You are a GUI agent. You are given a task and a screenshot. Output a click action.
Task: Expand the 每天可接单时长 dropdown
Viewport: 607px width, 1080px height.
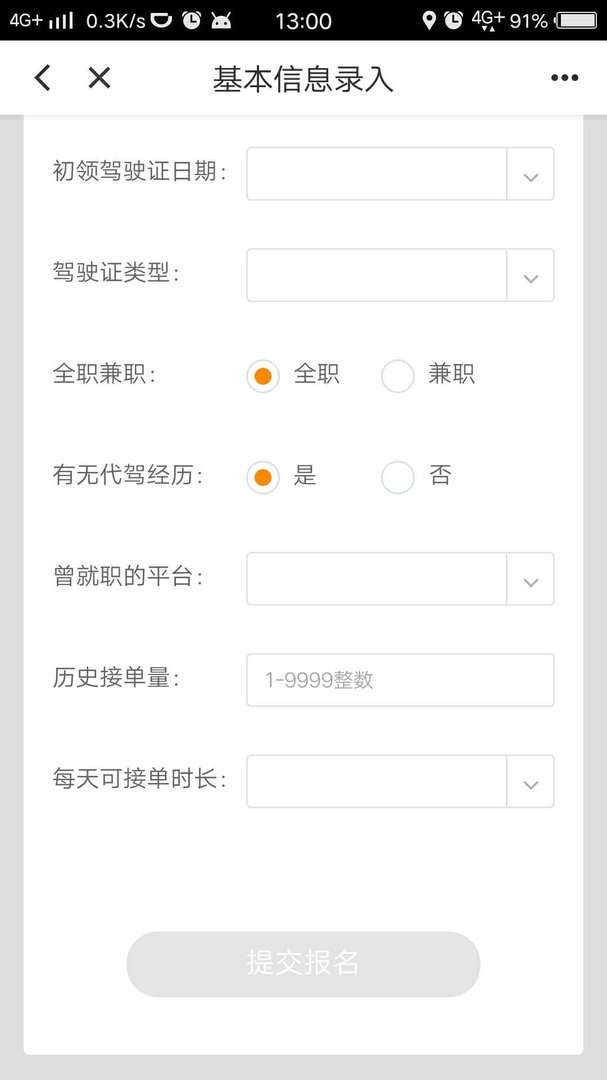(x=400, y=781)
